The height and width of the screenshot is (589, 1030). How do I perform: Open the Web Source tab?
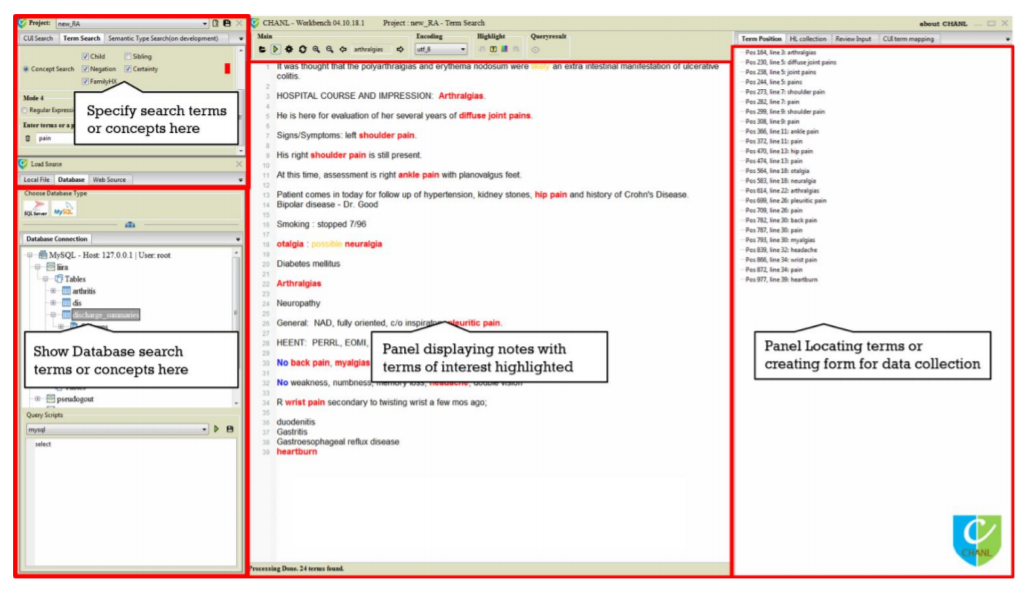click(109, 180)
